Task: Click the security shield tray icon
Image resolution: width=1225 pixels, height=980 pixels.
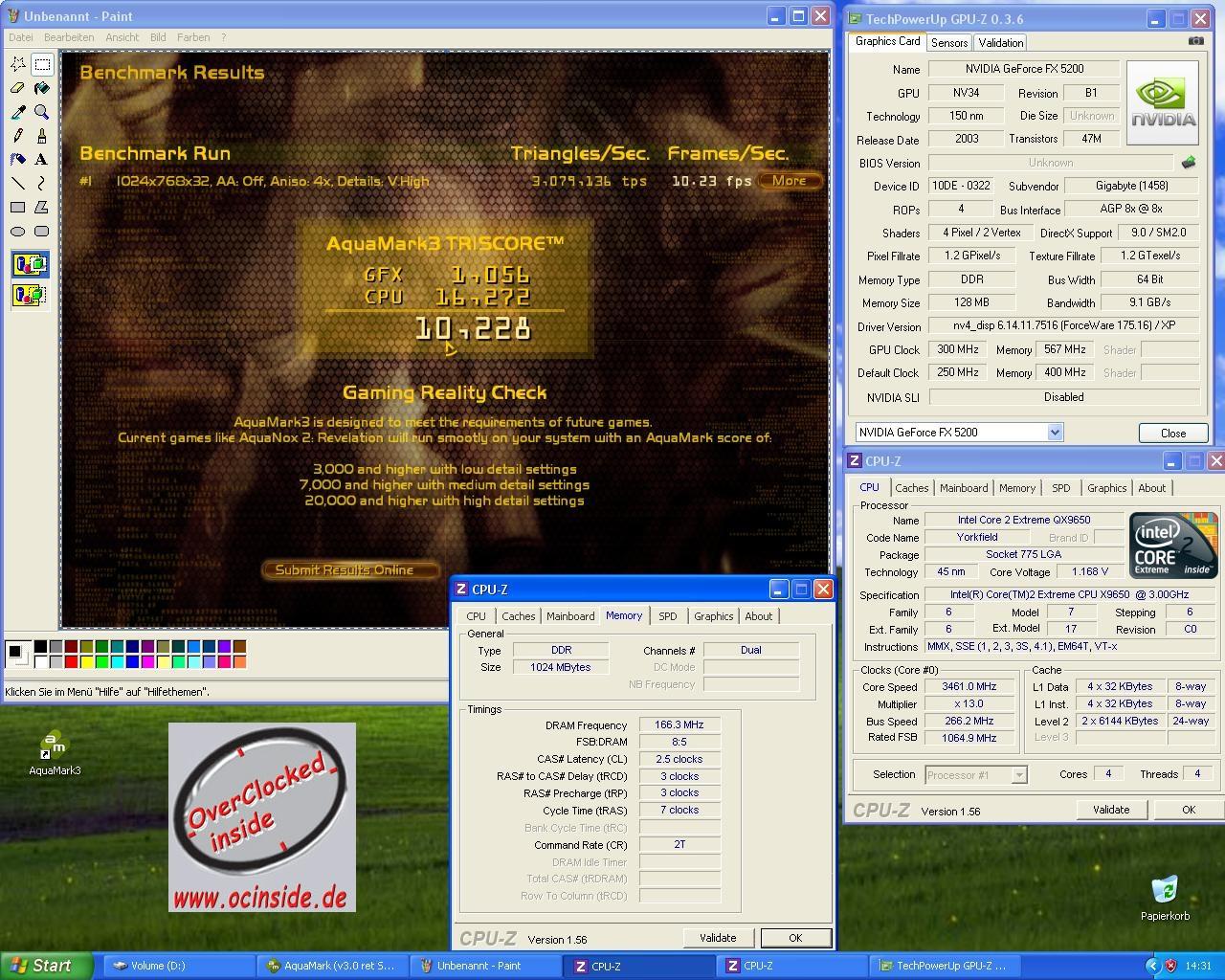Action: 1170,966
